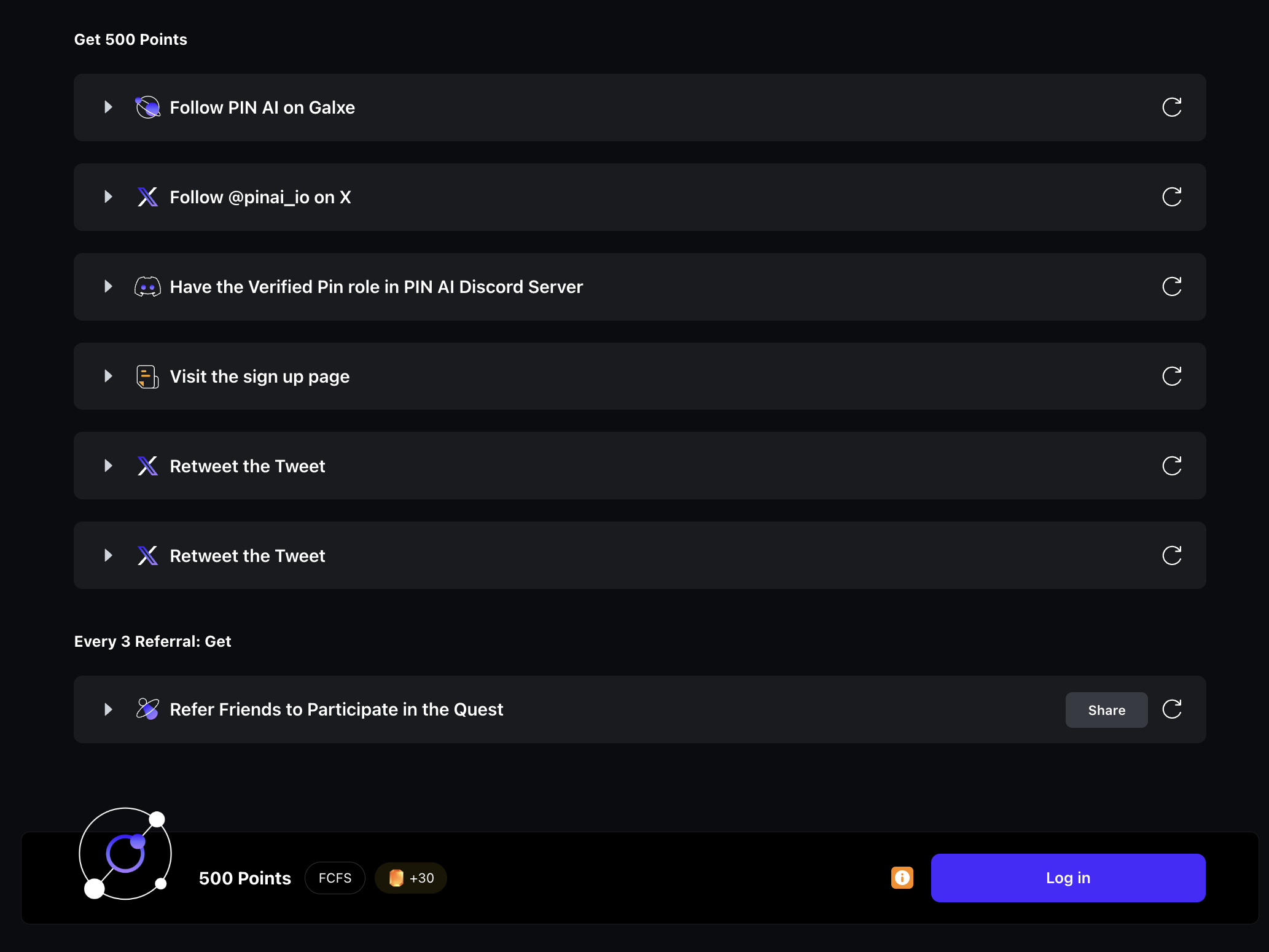1269x952 pixels.
Task: Open the second Retweet the Tweet row
Action: click(639, 556)
